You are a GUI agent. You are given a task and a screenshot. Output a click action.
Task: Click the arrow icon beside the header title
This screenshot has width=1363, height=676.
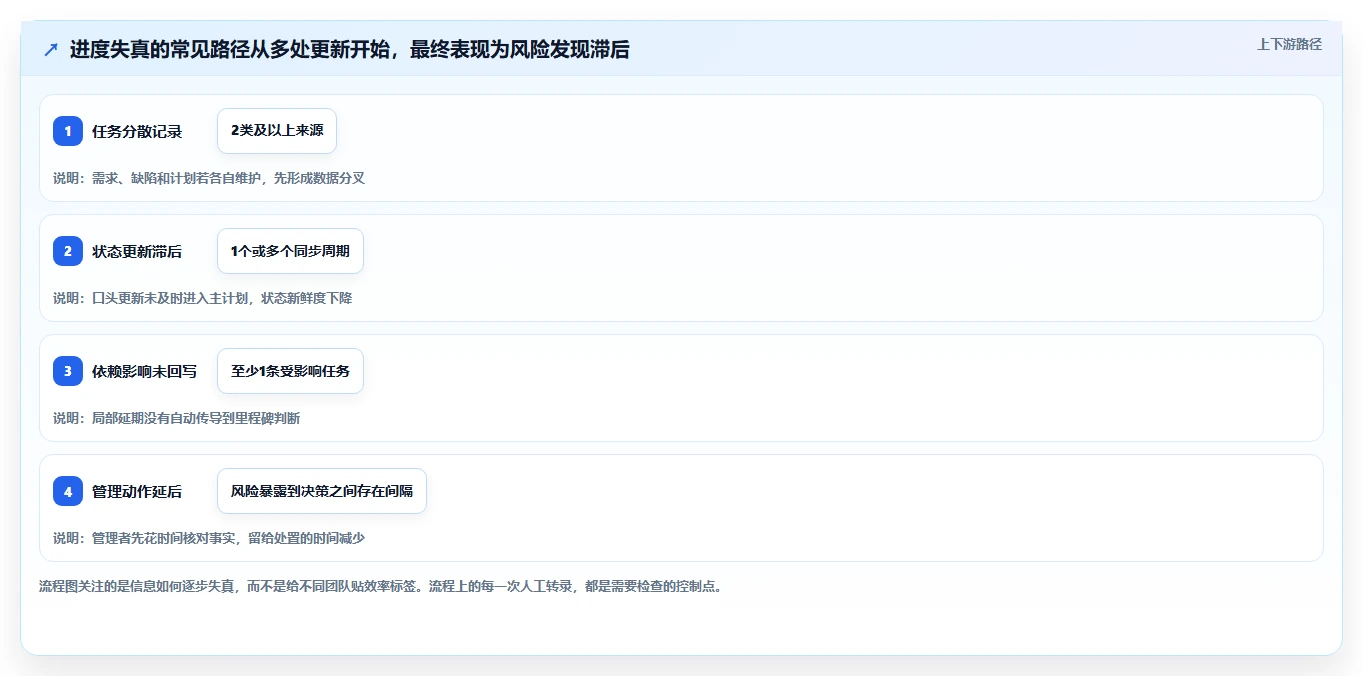(x=51, y=50)
